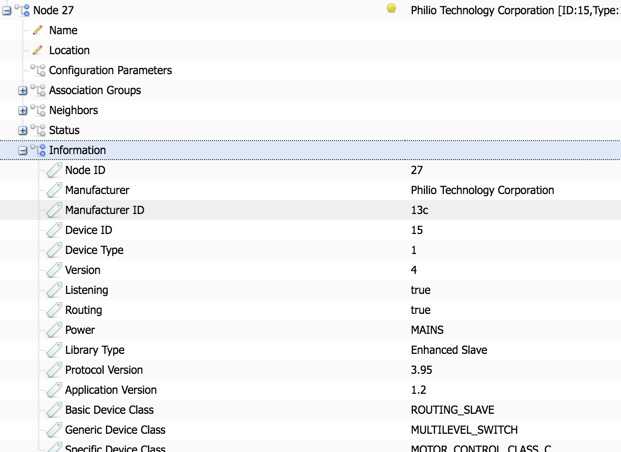This screenshot has height=452, width=621.
Task: Click the tag icon beside Device Type
Action: click(x=54, y=250)
